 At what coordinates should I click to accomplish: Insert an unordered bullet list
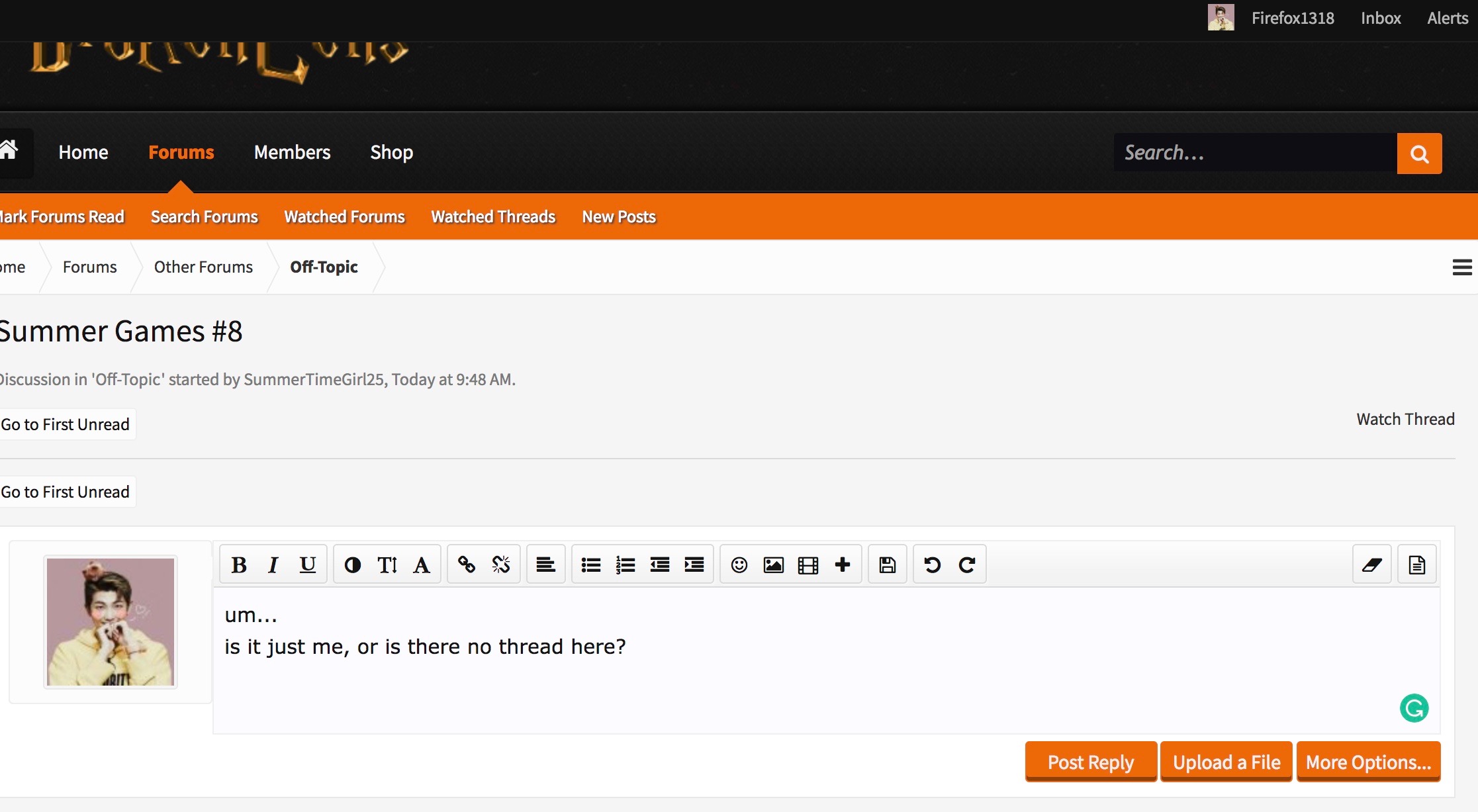click(591, 564)
